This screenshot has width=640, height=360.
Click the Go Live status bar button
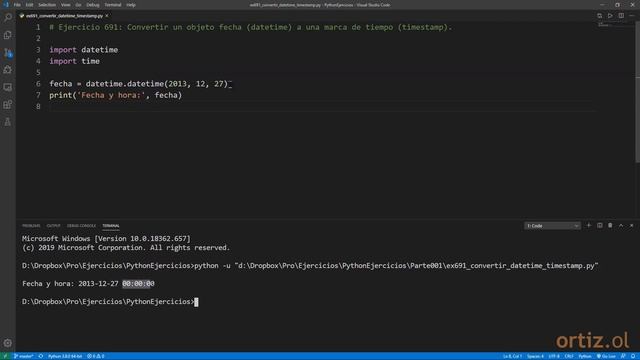606,356
